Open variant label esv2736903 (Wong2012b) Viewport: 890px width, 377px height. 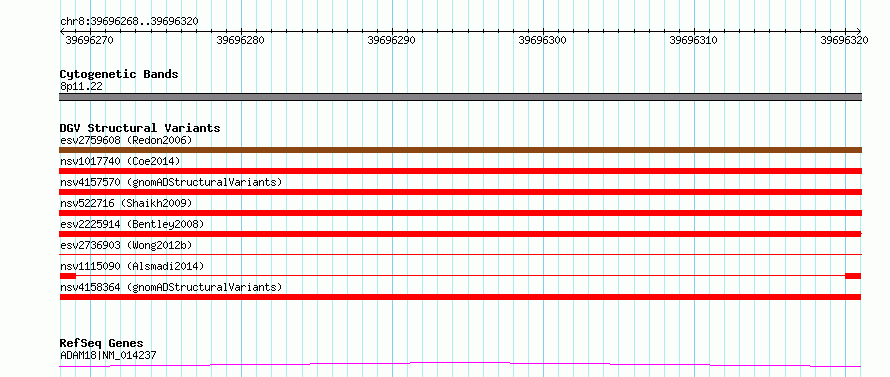coord(126,245)
